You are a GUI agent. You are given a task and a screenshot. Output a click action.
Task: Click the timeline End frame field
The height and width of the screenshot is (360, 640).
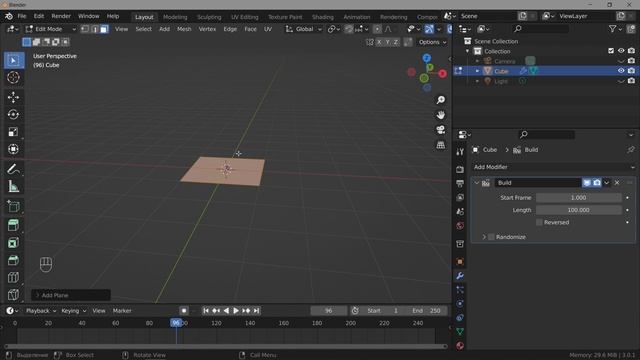point(427,311)
